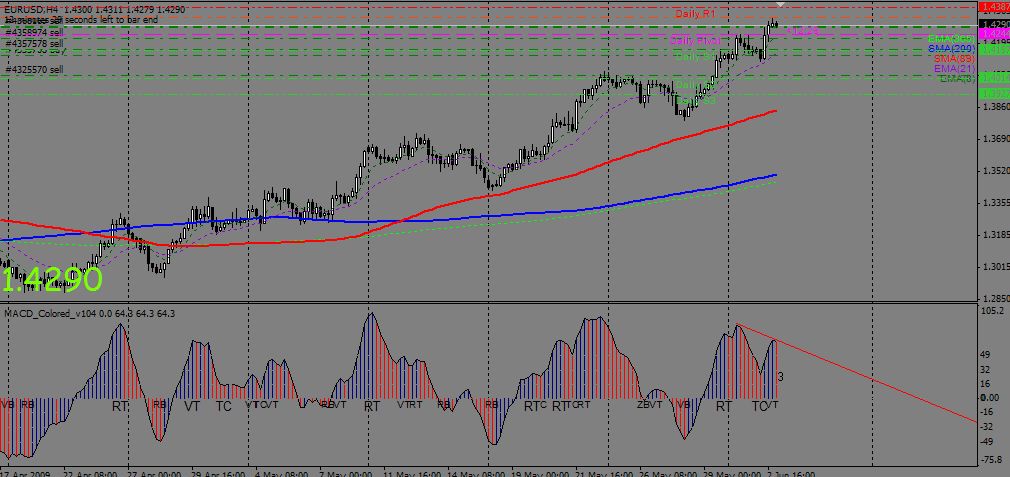1010x477 pixels.
Task: Select the red trendline on the MACD panel
Action: coord(857,373)
